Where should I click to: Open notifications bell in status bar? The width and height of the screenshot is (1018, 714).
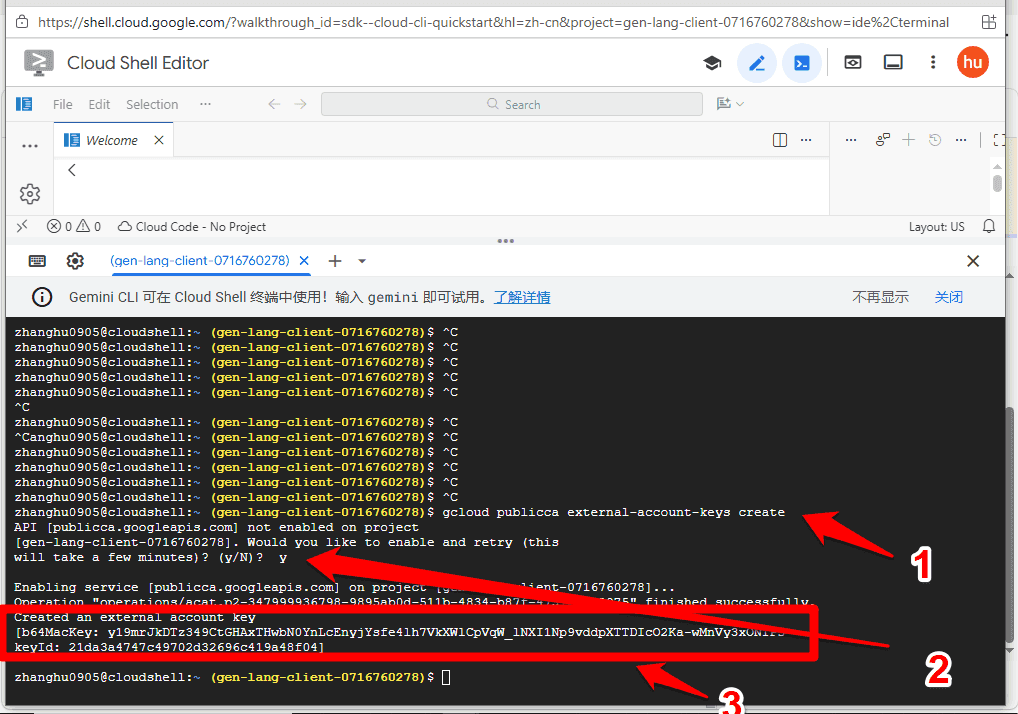(989, 226)
